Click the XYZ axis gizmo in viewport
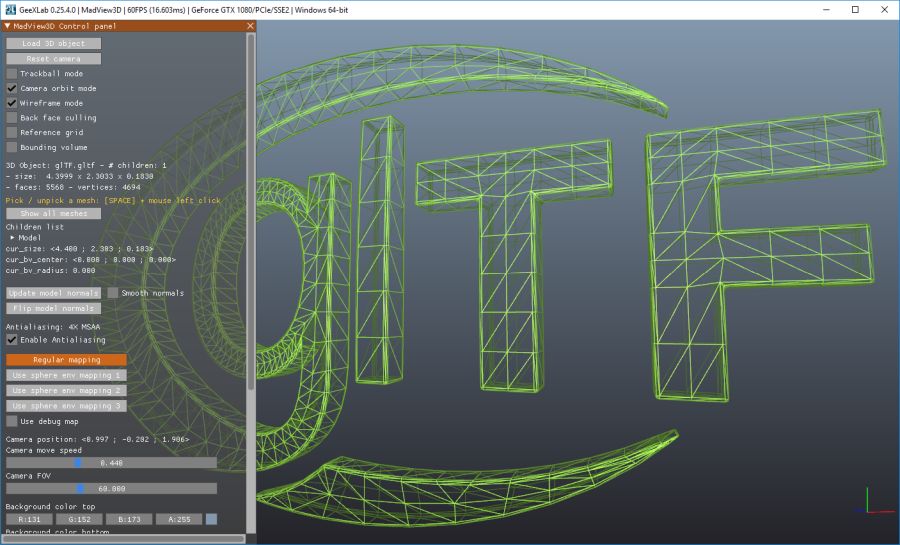Image resolution: width=900 pixels, height=545 pixels. (x=875, y=501)
